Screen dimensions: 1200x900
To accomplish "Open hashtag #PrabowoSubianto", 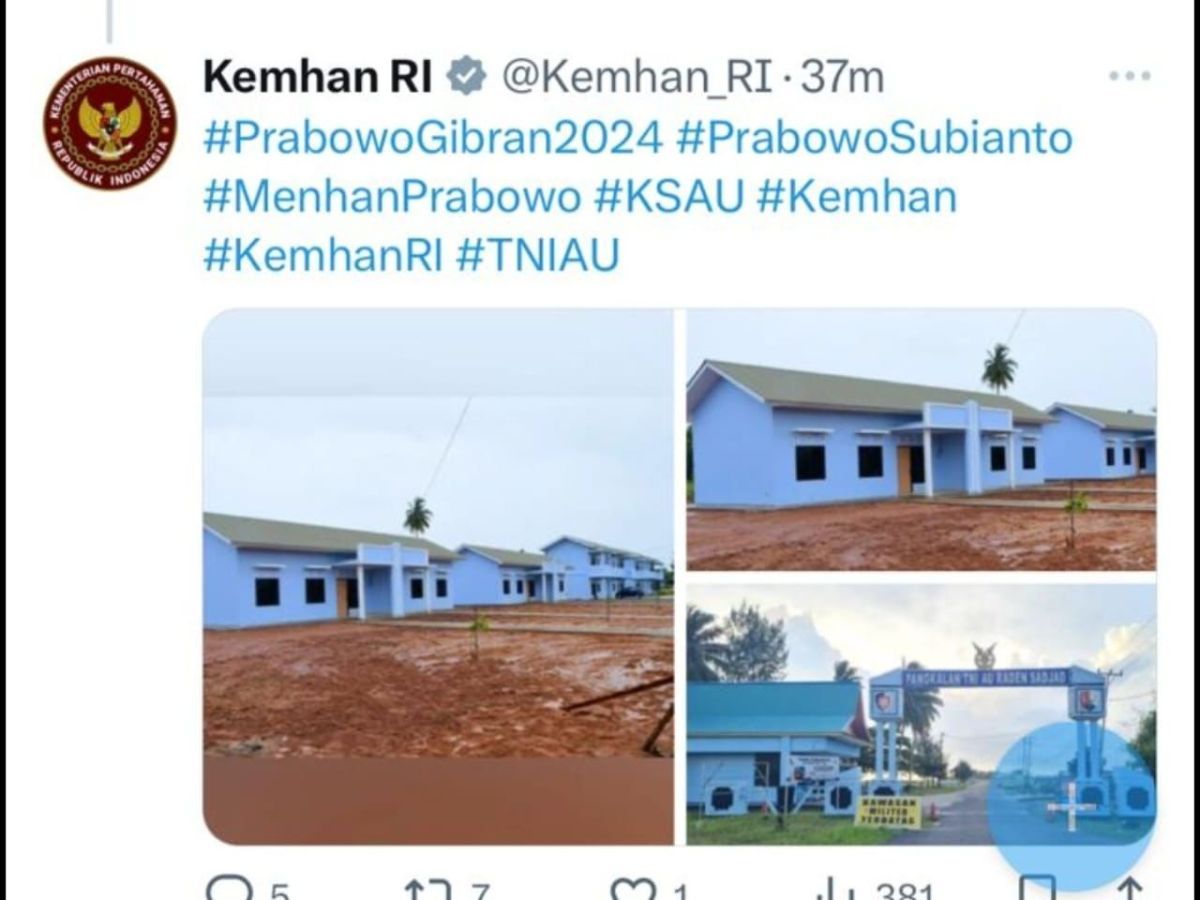I will 875,138.
